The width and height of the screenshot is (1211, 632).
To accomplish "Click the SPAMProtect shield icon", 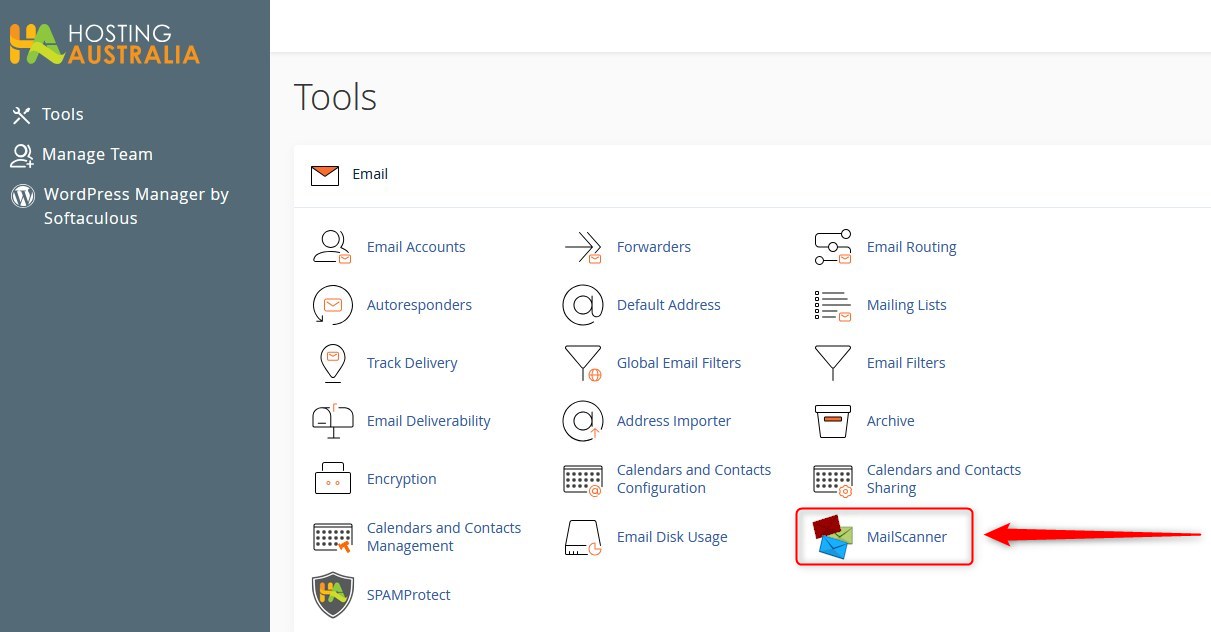I will 332,595.
